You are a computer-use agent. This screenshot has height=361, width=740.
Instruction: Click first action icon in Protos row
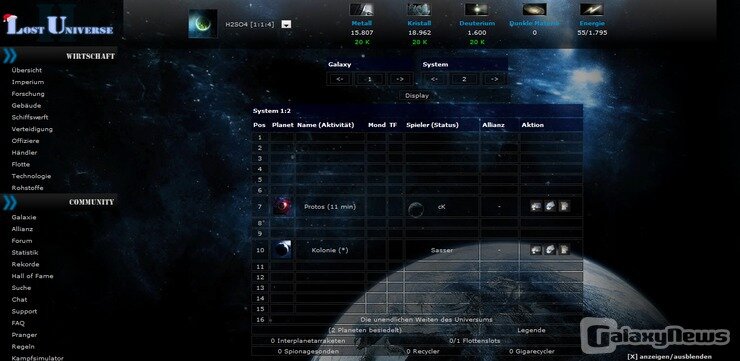[536, 206]
